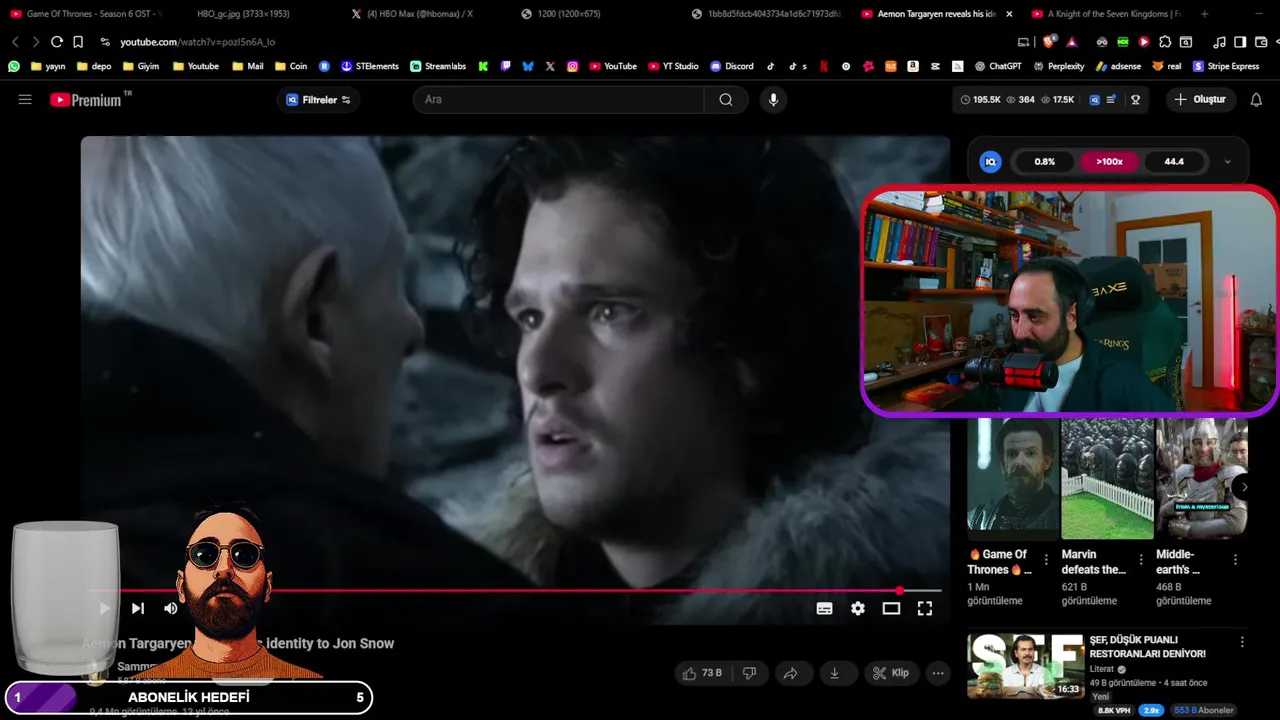The height and width of the screenshot is (720, 1280).
Task: Open the Giyim bookmarks folder
Action: pos(141,66)
